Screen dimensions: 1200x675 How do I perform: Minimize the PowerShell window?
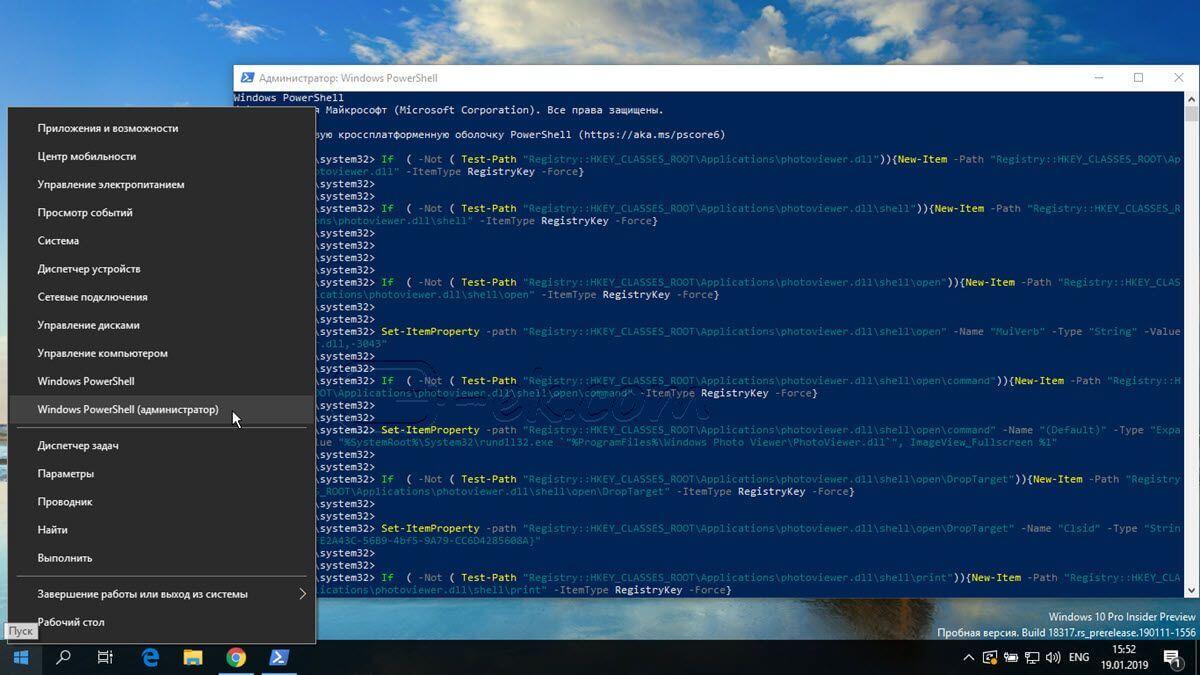(1099, 78)
